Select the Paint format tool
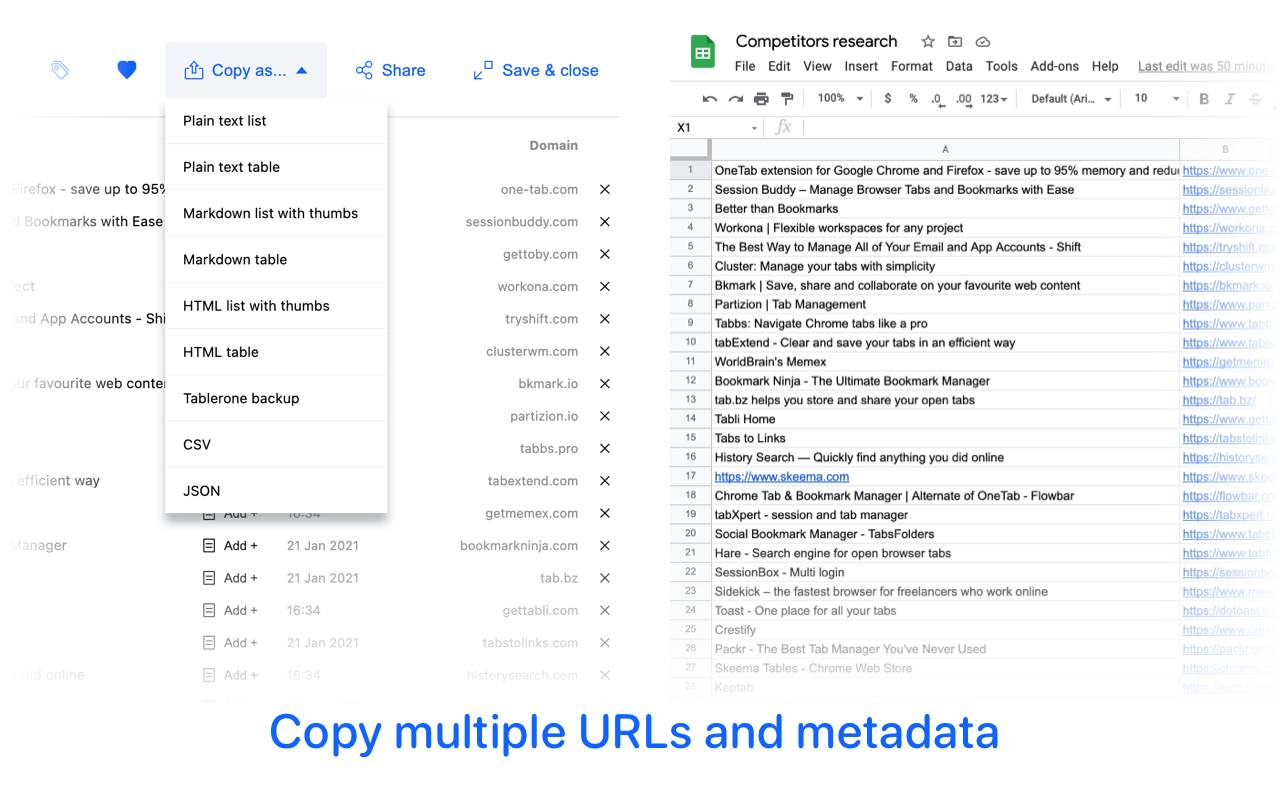Image resolution: width=1280 pixels, height=800 pixels. click(x=787, y=99)
